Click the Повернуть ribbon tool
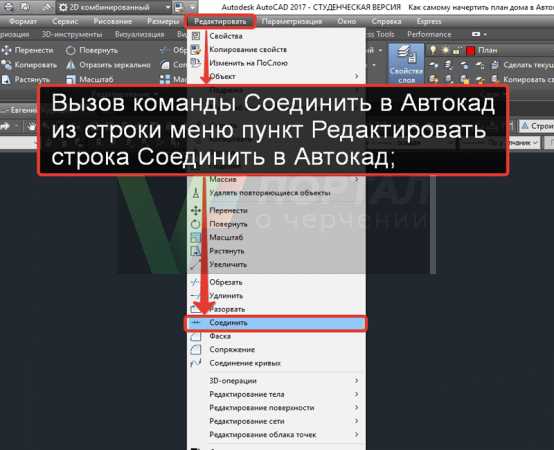The image size is (554, 450). tap(92, 51)
